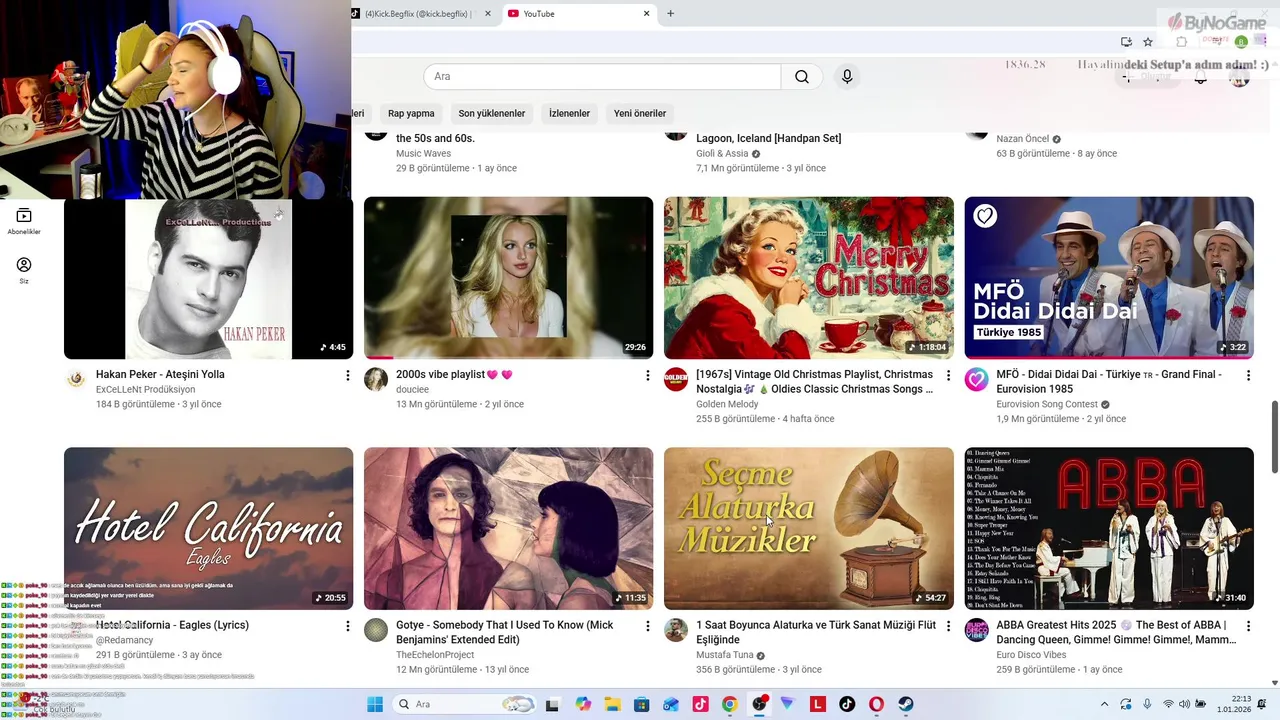Switch to OBS Studio on the taskbar
1280x720 pixels.
coord(759,704)
